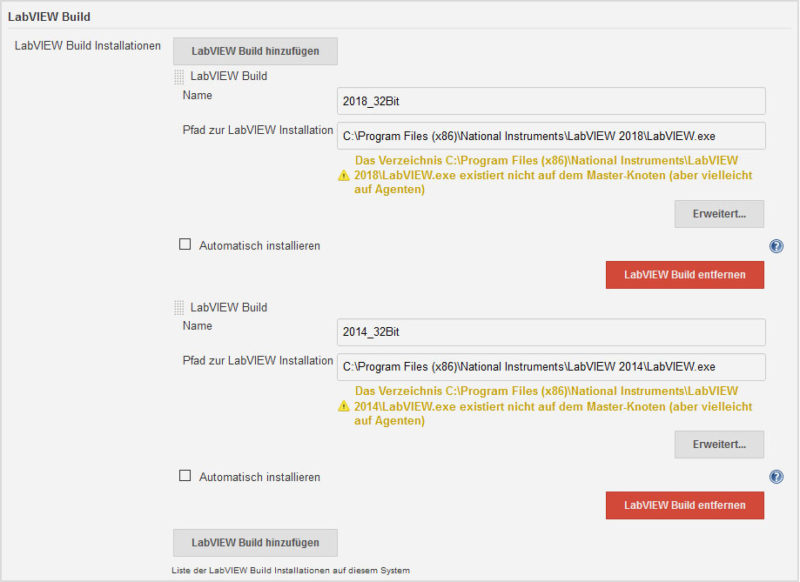Enable Automatisch installieren for the 2018_32Bit build
The height and width of the screenshot is (582, 800).
(185, 245)
